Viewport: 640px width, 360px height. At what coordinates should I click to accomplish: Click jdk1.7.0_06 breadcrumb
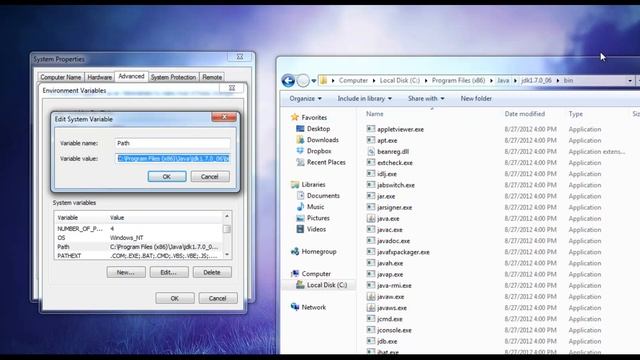pyautogui.click(x=536, y=80)
